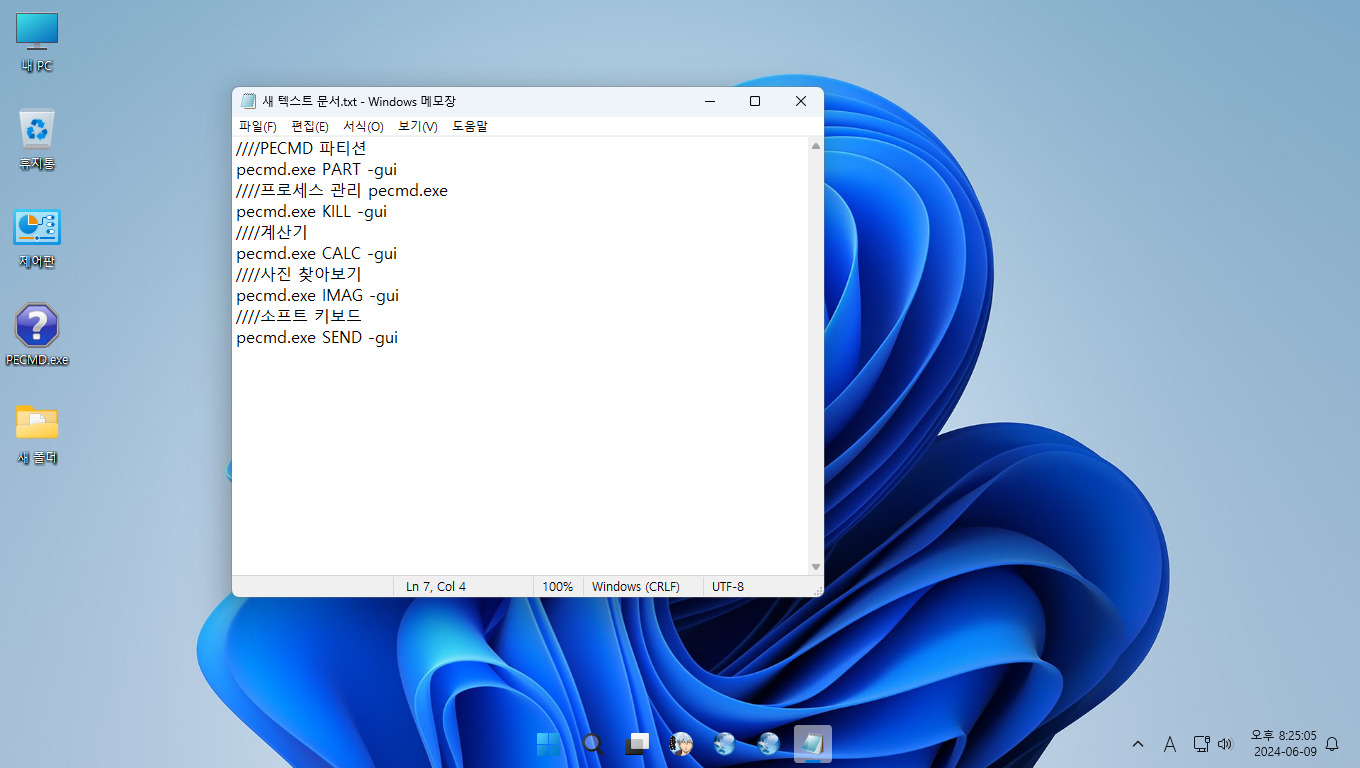The width and height of the screenshot is (1360, 768).
Task: Place cursor in line pecmd.exe PART -gui
Action: click(317, 169)
